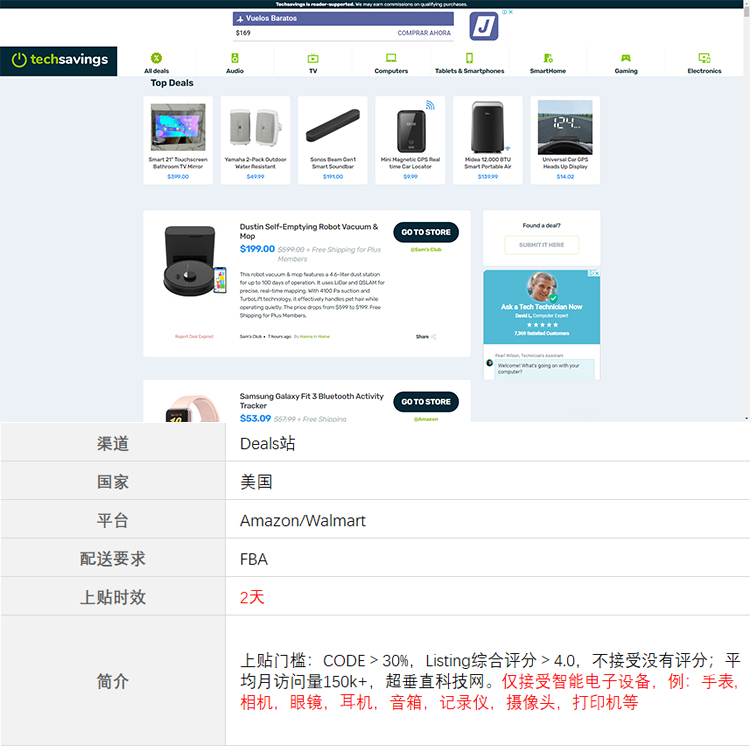Open the Tablets & Smartphones category icon
Screen dimensions: 750x746
coord(469,58)
